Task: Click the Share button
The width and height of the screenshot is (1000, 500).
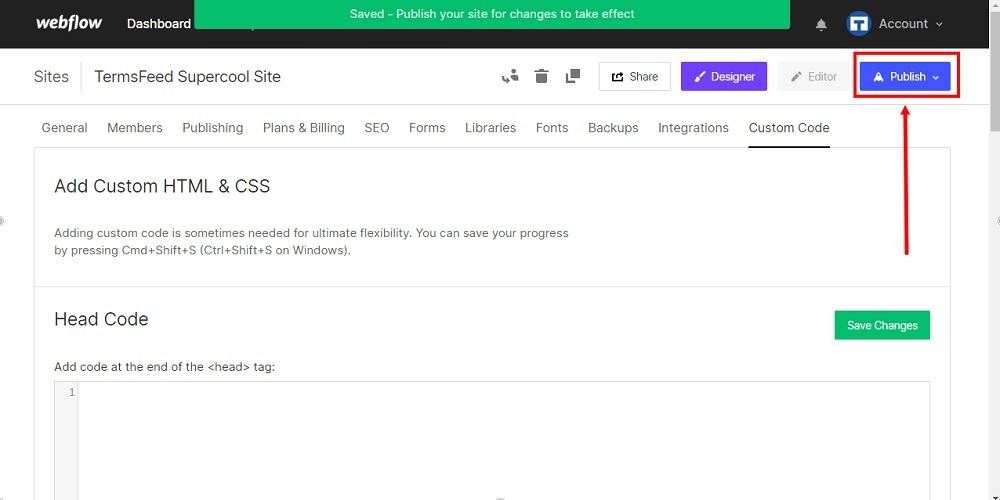Action: tap(635, 77)
